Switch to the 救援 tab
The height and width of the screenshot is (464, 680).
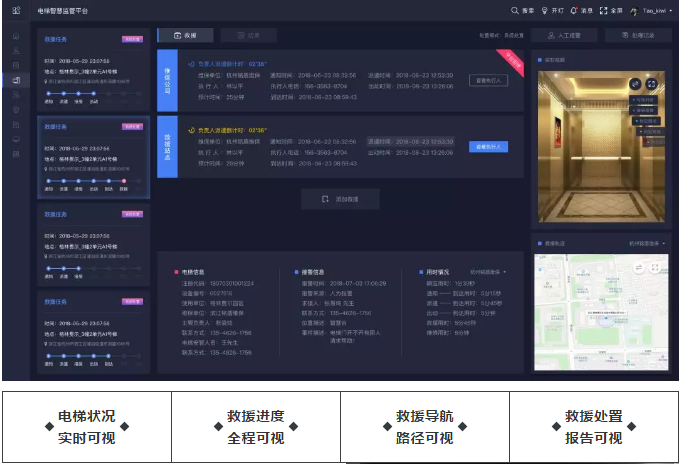coord(184,35)
